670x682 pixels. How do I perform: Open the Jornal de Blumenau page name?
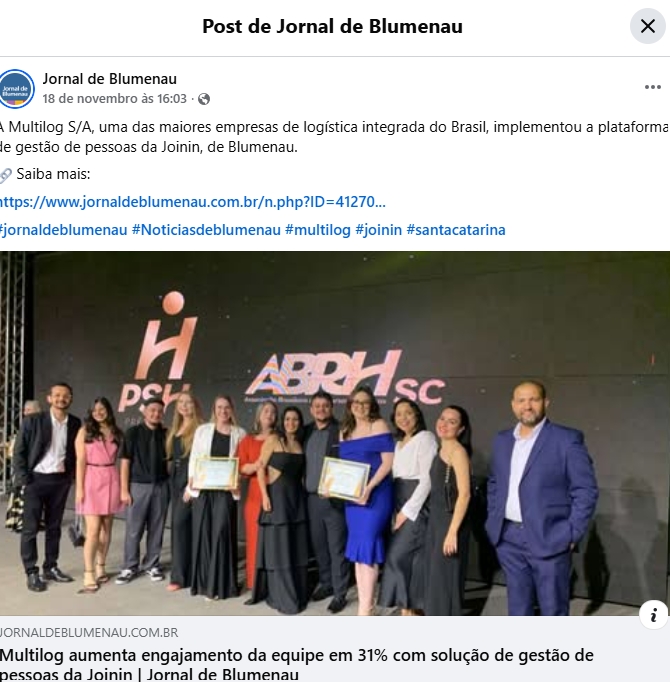point(110,79)
